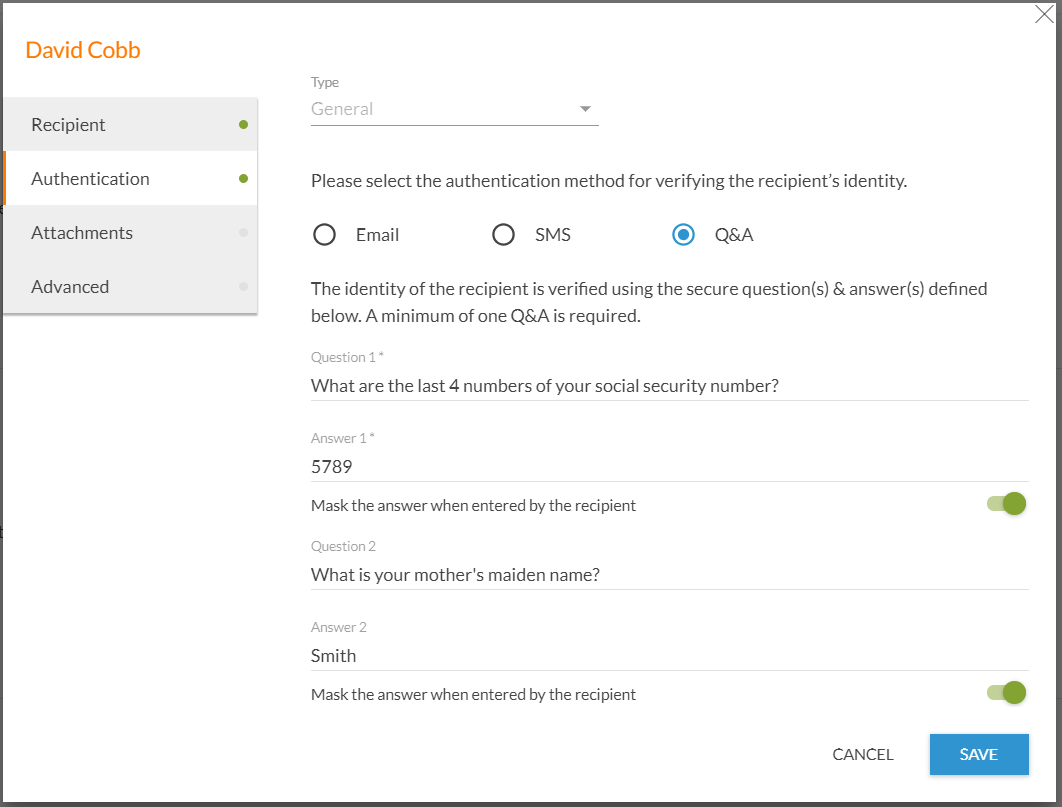The height and width of the screenshot is (807, 1062).
Task: Click the CANCEL button
Action: [862, 754]
